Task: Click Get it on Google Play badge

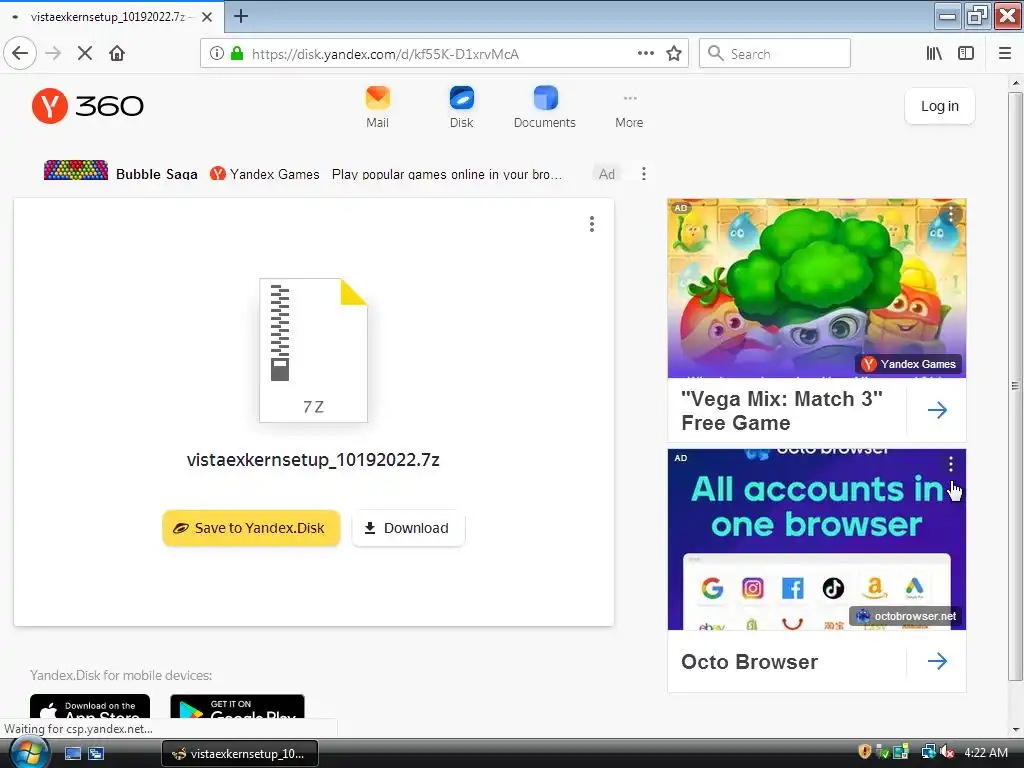Action: point(237,707)
